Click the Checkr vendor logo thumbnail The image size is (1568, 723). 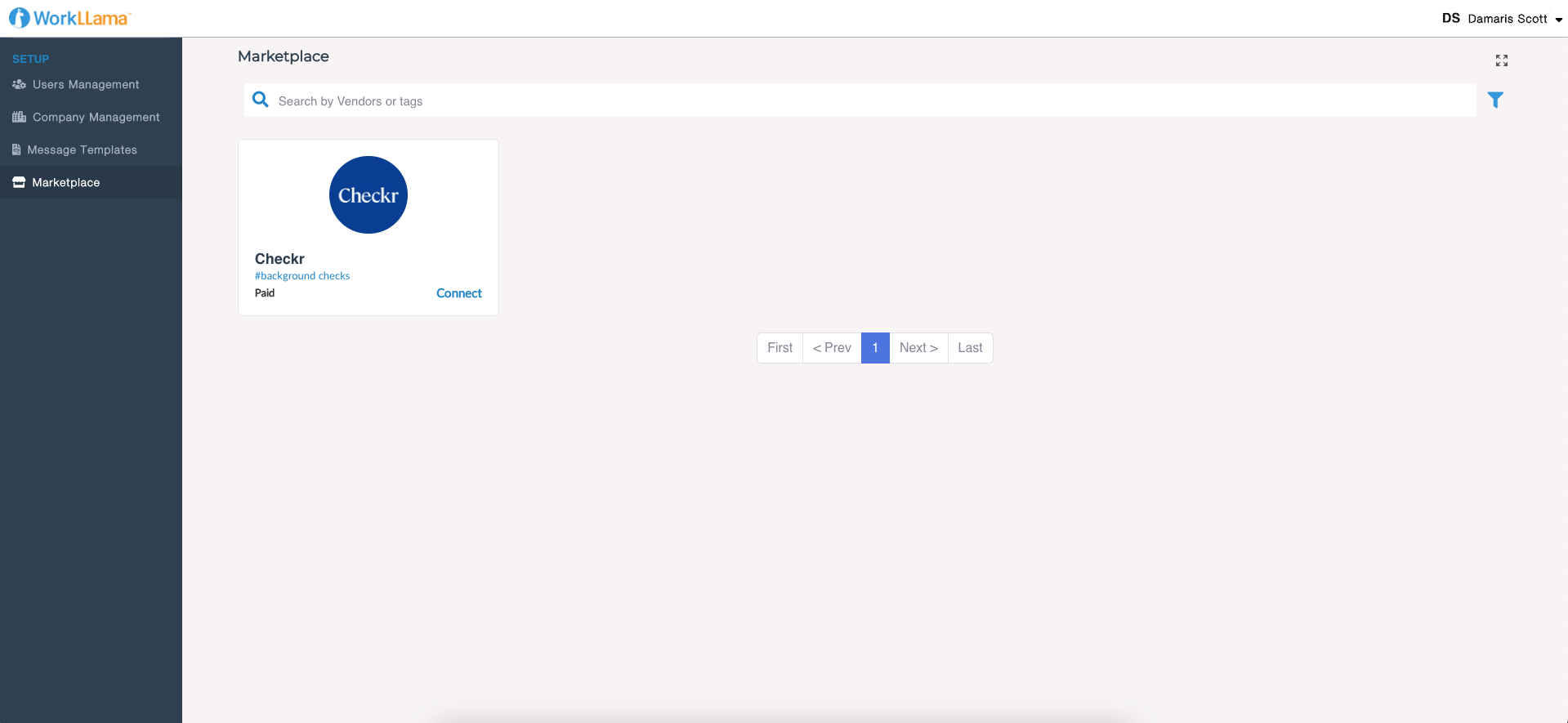pyautogui.click(x=369, y=195)
